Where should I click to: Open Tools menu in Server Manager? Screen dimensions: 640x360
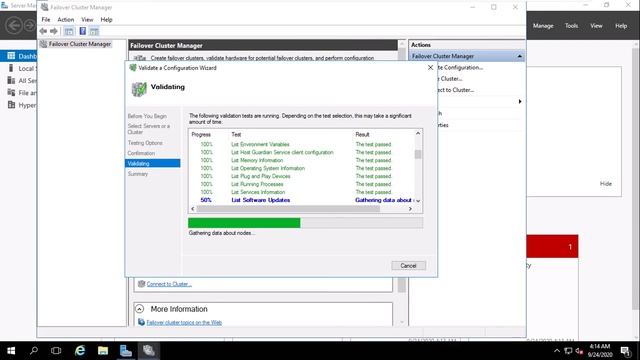coord(571,26)
